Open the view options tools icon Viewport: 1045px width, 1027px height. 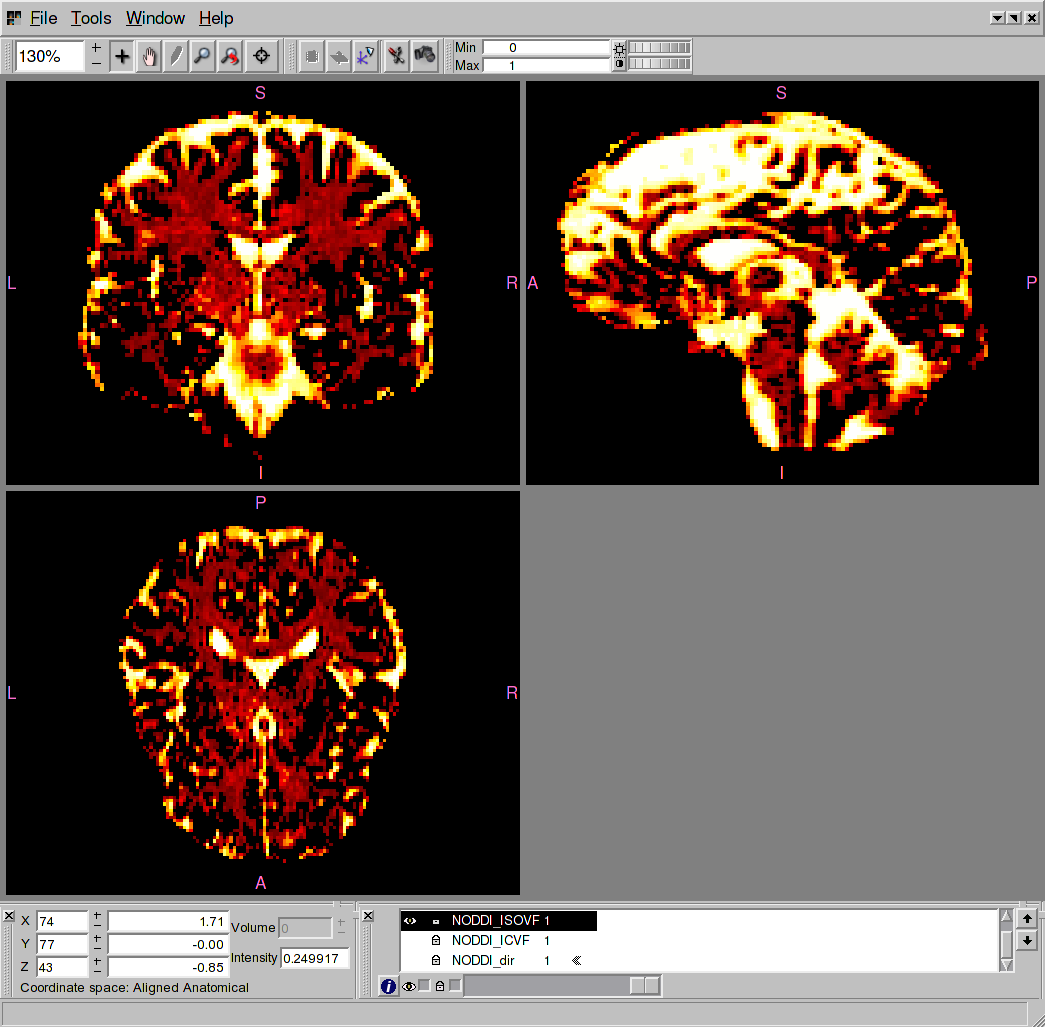point(397,56)
